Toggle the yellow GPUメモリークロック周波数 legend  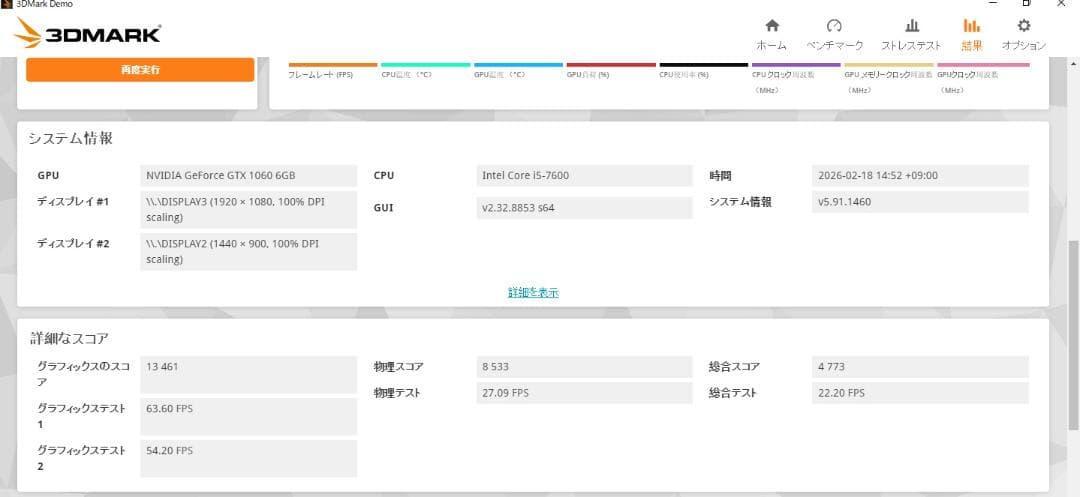(x=889, y=78)
